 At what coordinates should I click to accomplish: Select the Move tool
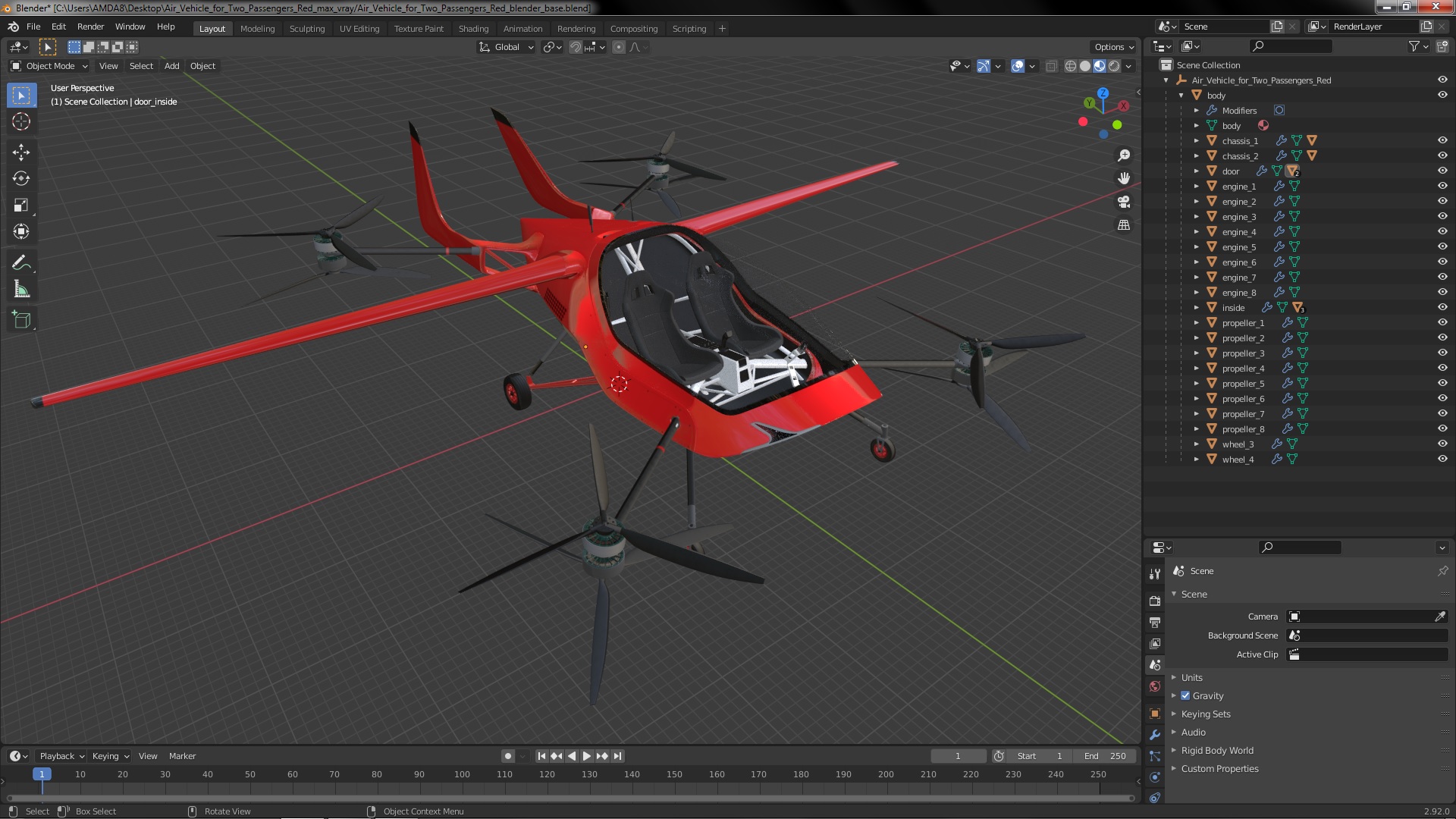click(x=21, y=152)
